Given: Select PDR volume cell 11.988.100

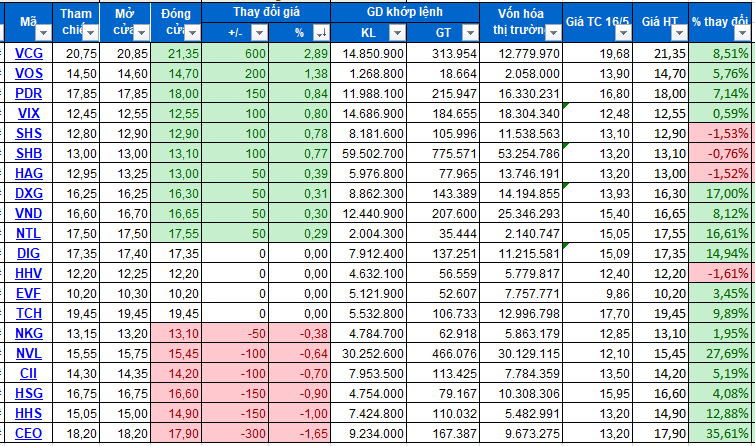Looking at the screenshot, I should [x=368, y=94].
